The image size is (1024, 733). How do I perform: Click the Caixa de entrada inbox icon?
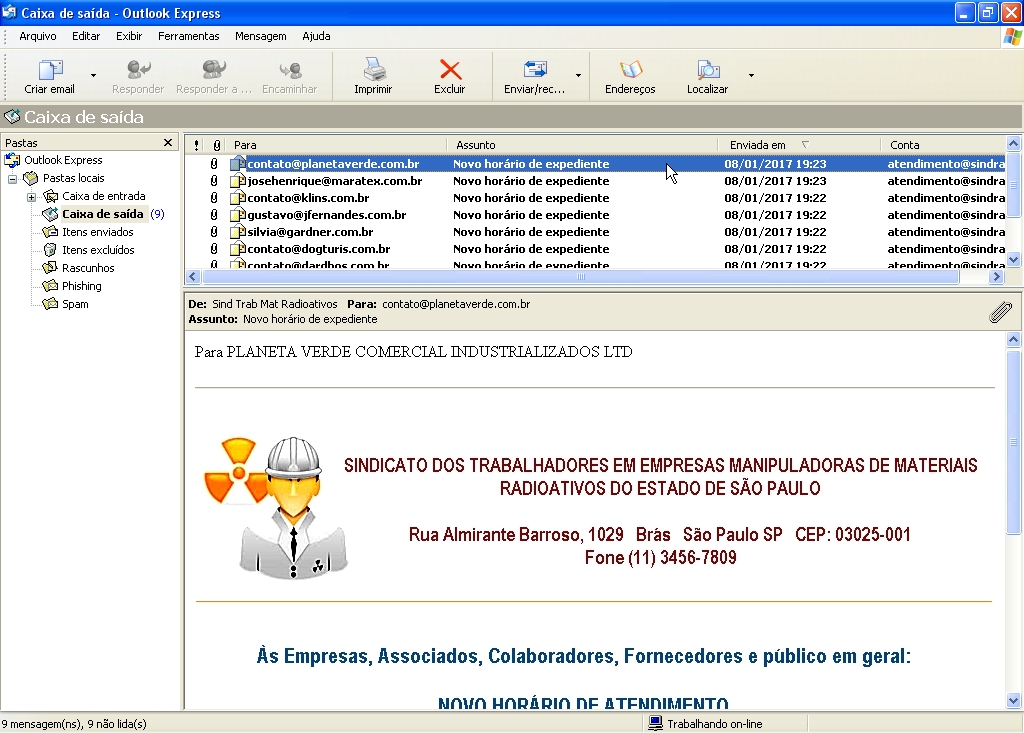coord(50,196)
